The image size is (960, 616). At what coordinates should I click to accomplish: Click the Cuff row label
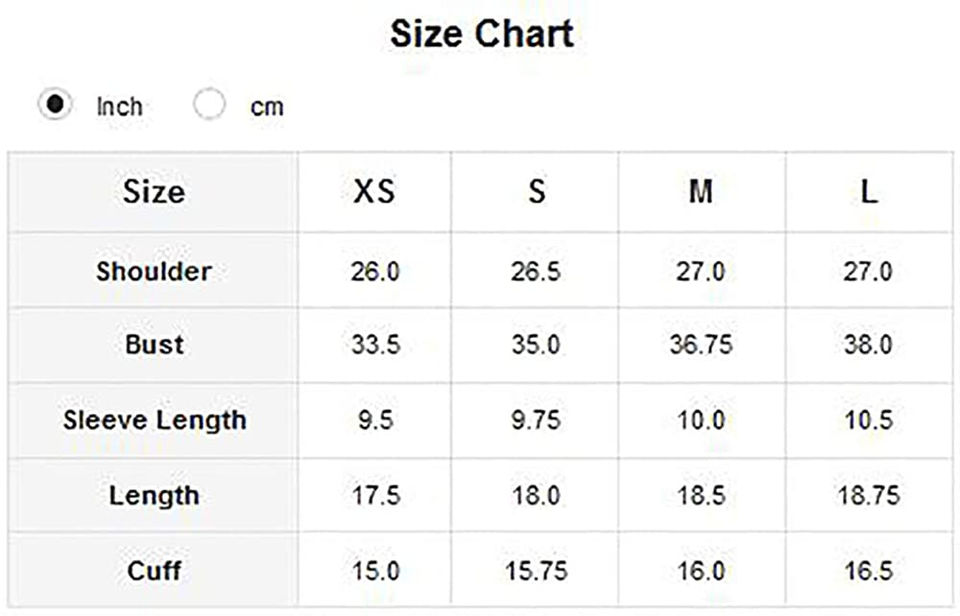tap(154, 571)
